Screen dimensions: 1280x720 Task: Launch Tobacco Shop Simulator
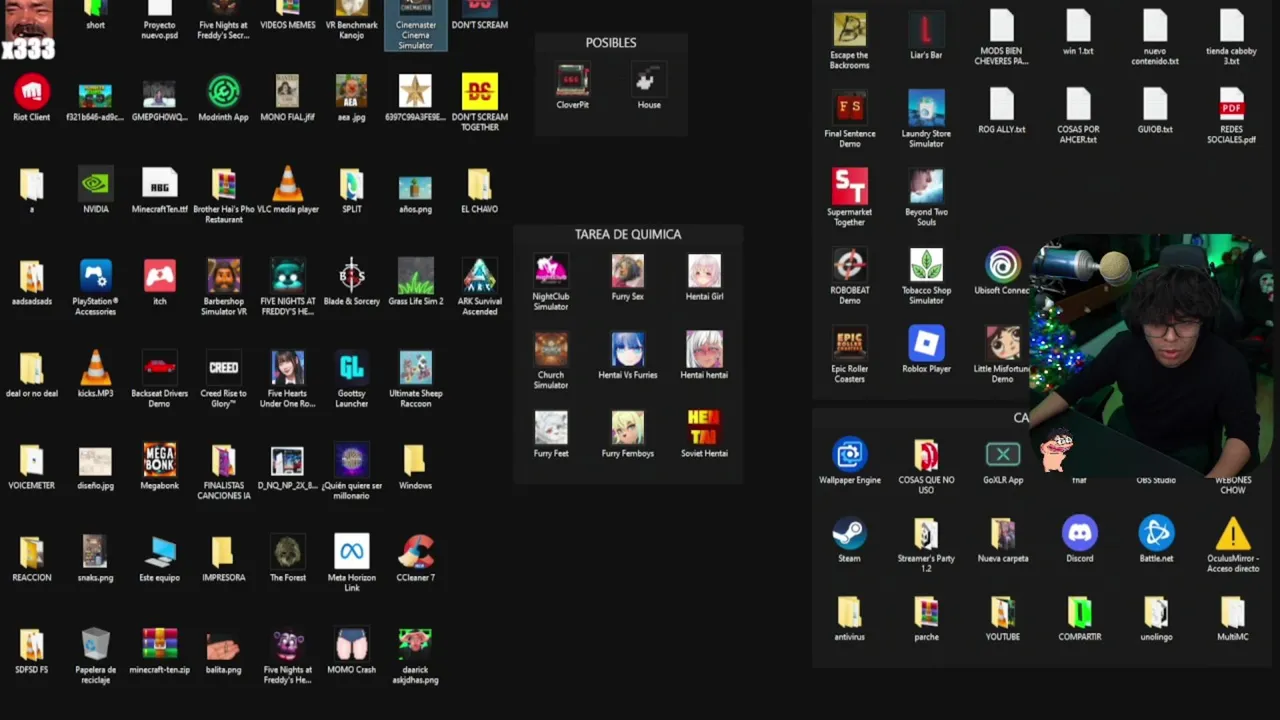click(926, 266)
